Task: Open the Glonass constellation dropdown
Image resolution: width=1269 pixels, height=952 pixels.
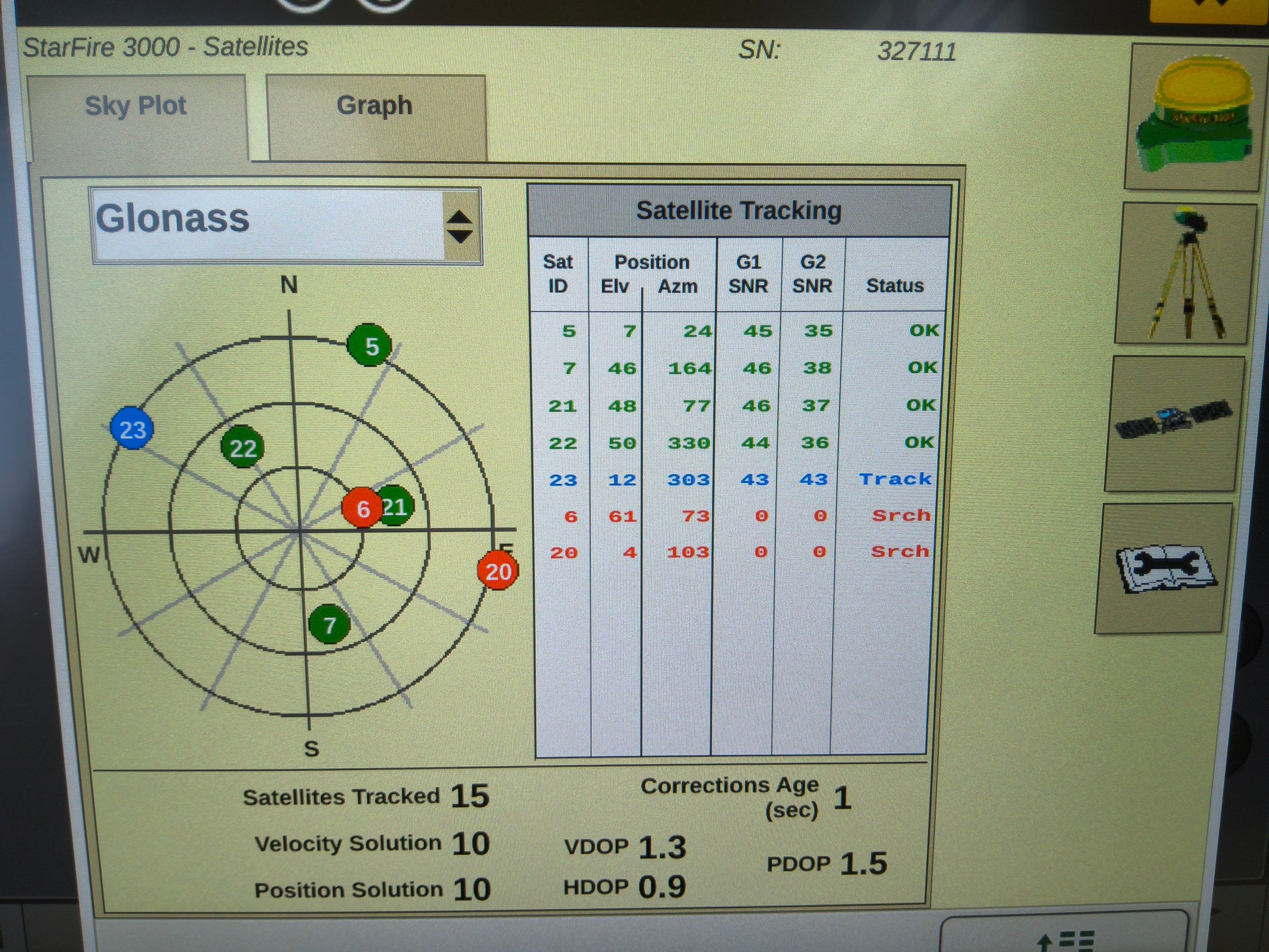Action: click(x=267, y=225)
